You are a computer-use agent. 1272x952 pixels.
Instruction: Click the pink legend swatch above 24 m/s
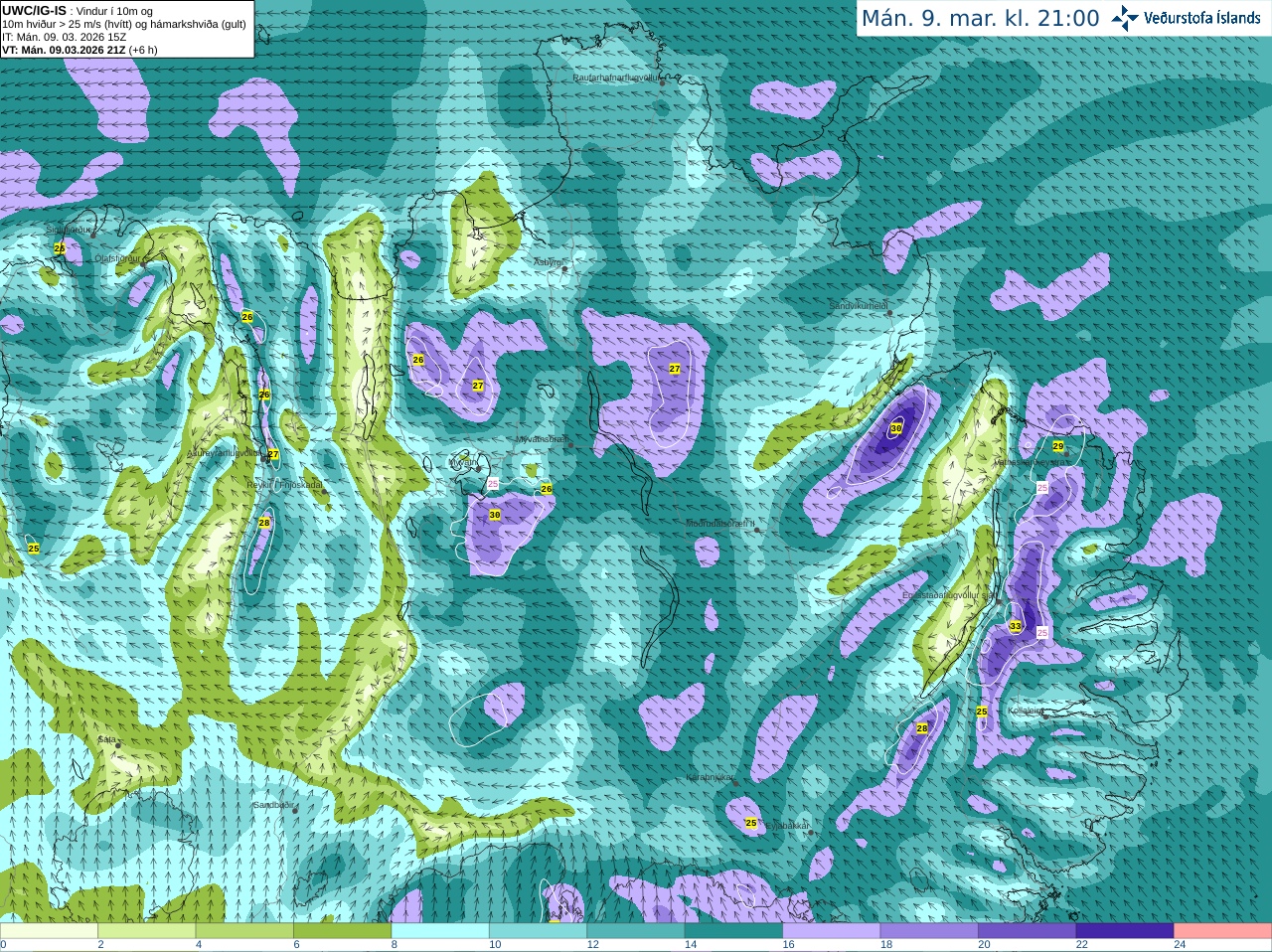pos(1223,930)
